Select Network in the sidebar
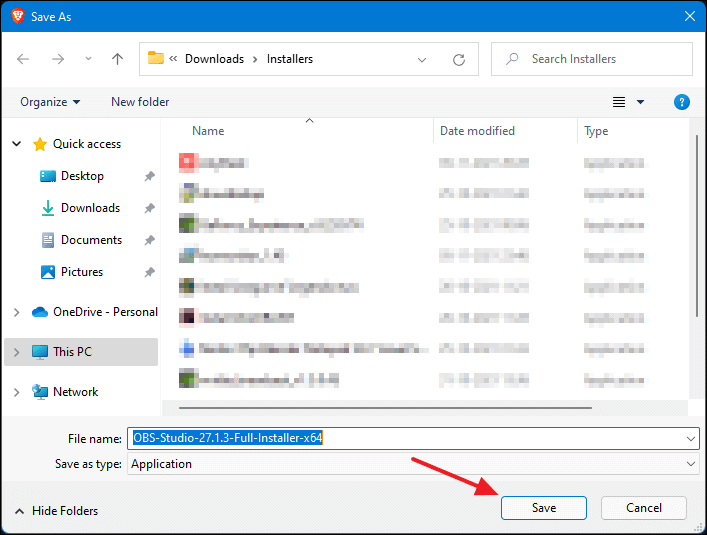Viewport: 707px width, 535px height. (75, 392)
